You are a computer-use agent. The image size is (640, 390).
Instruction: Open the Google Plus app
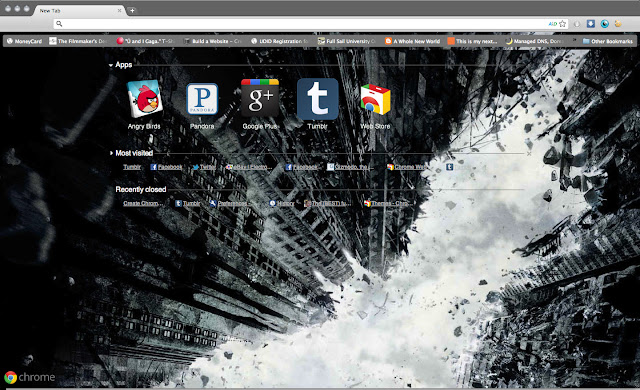(x=260, y=105)
